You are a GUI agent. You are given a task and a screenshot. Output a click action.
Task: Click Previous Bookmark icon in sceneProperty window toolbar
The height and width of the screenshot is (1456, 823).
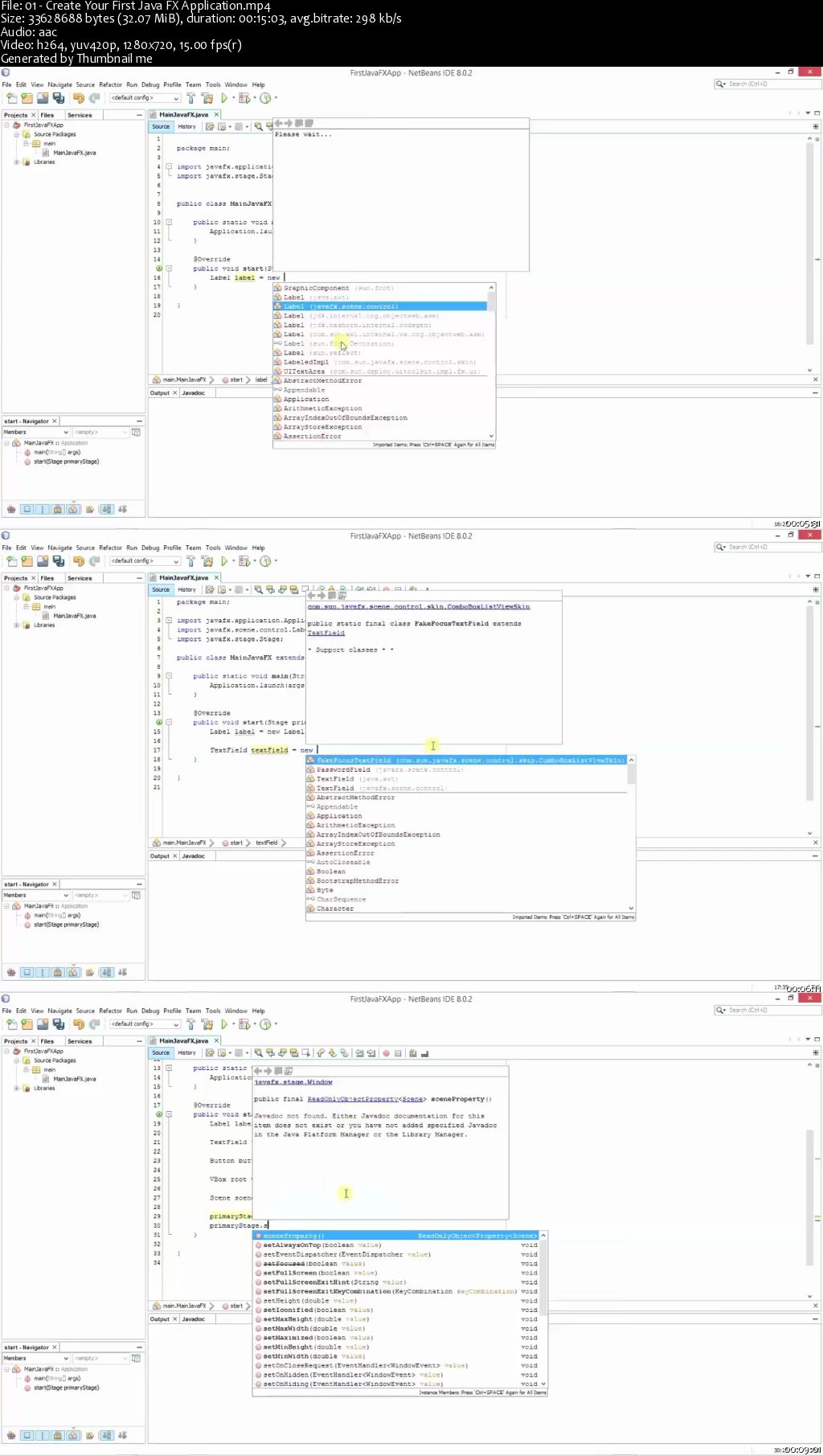[319, 1053]
